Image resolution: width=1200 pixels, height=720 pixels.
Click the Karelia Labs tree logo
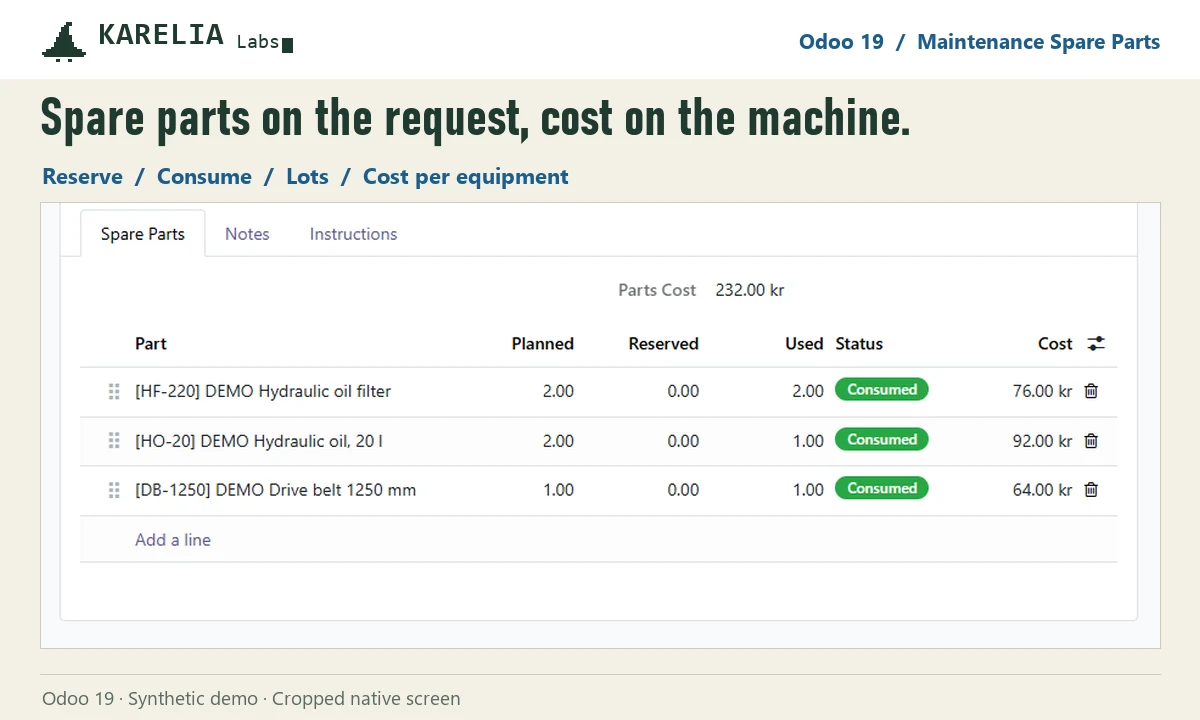(64, 41)
